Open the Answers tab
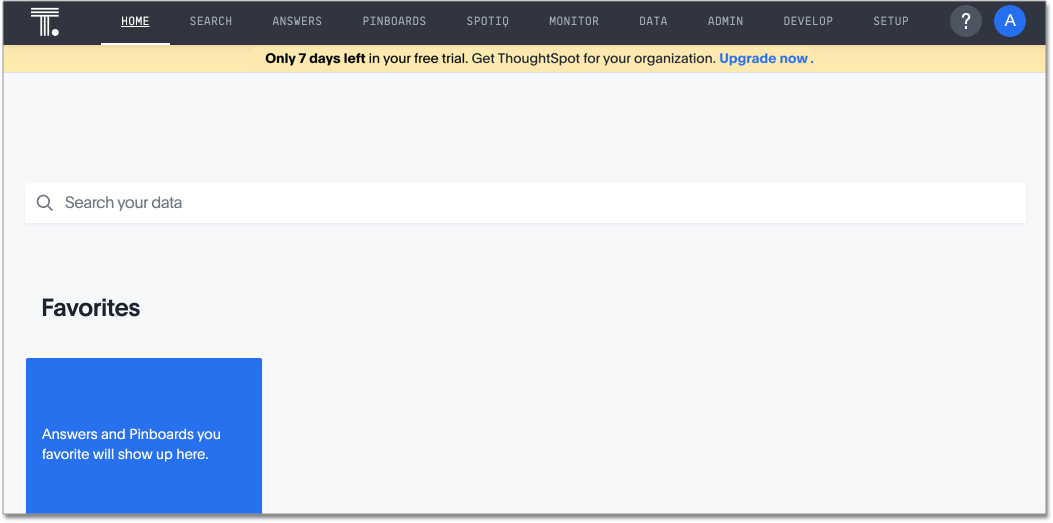The image size is (1053, 523). (297, 21)
